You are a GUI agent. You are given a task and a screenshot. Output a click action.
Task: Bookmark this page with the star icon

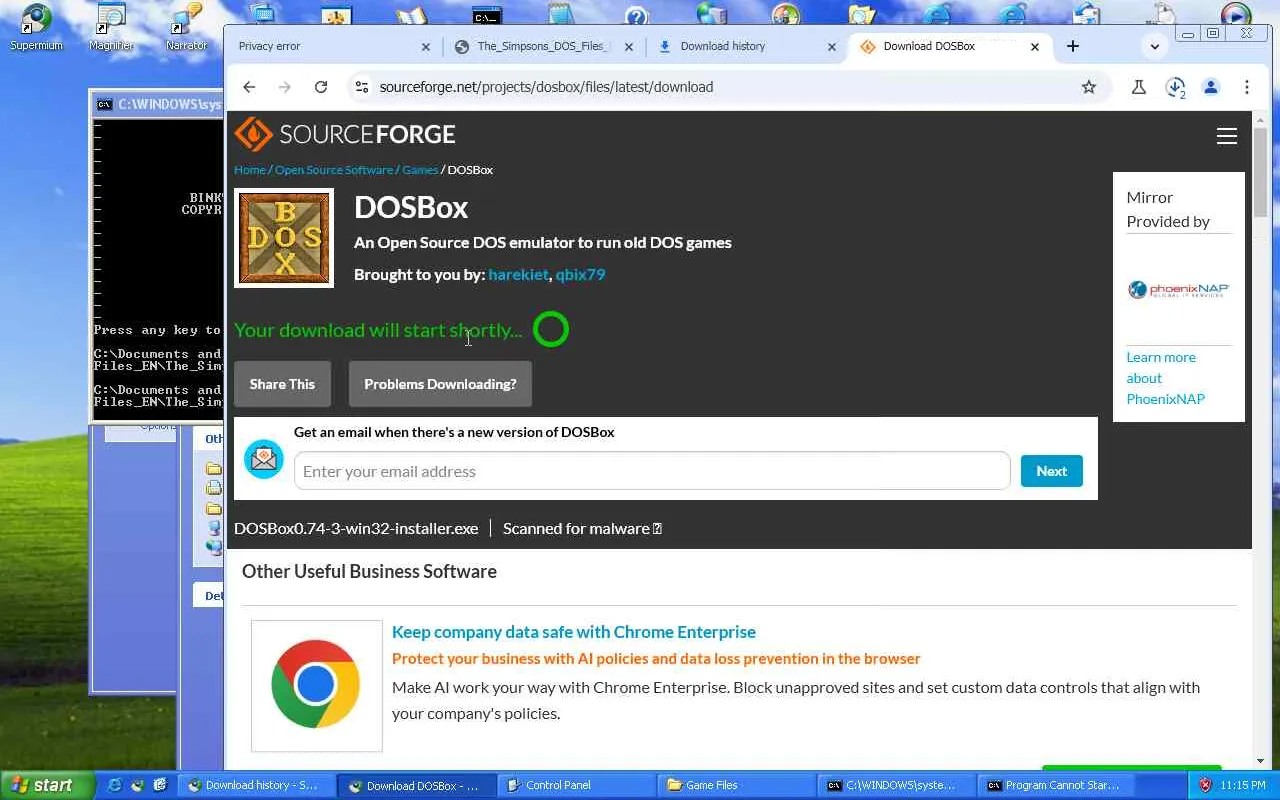(x=1089, y=87)
